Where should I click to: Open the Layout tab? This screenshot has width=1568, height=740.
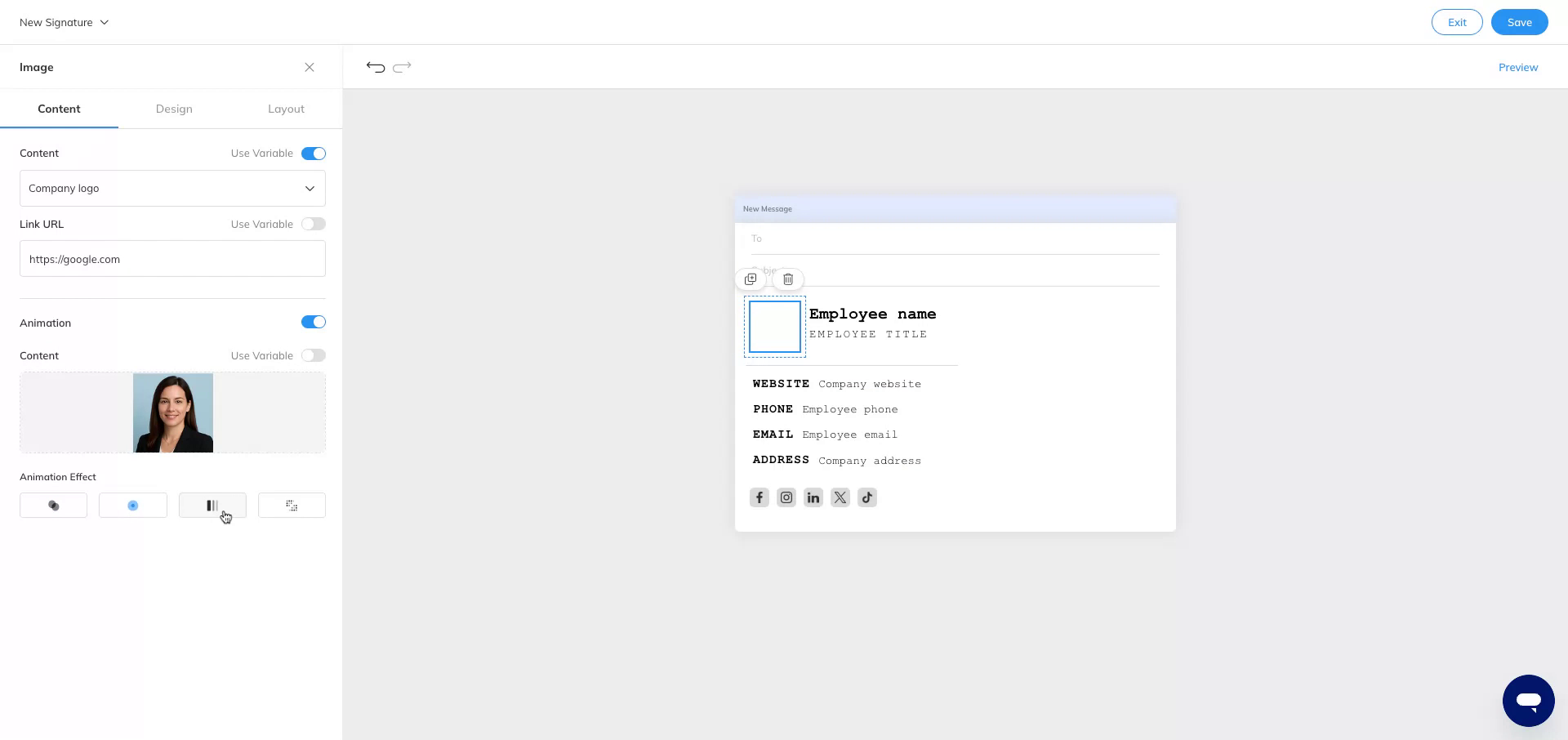pyautogui.click(x=286, y=109)
